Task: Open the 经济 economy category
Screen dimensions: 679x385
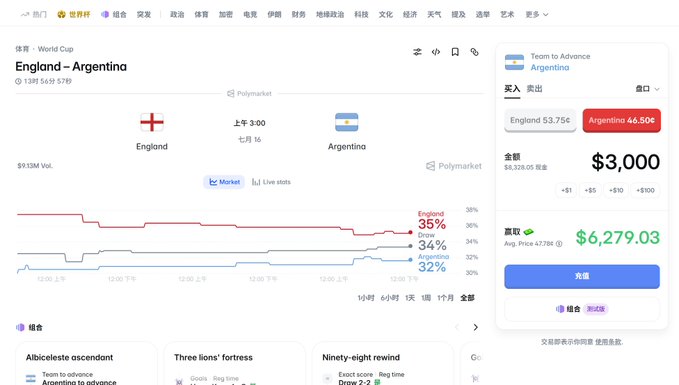Action: click(x=410, y=14)
